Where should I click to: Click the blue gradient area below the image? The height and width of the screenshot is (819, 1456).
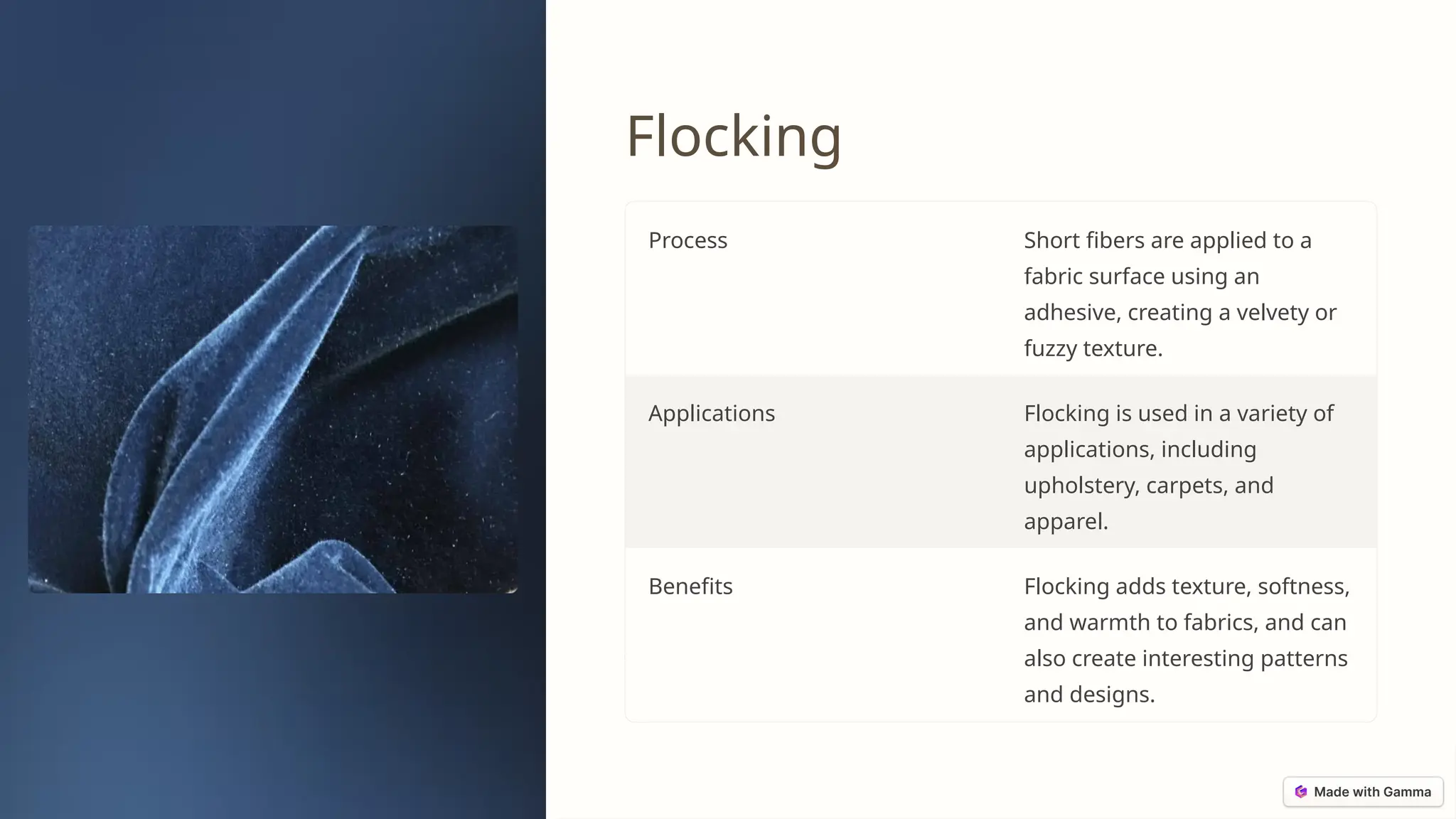(x=273, y=704)
